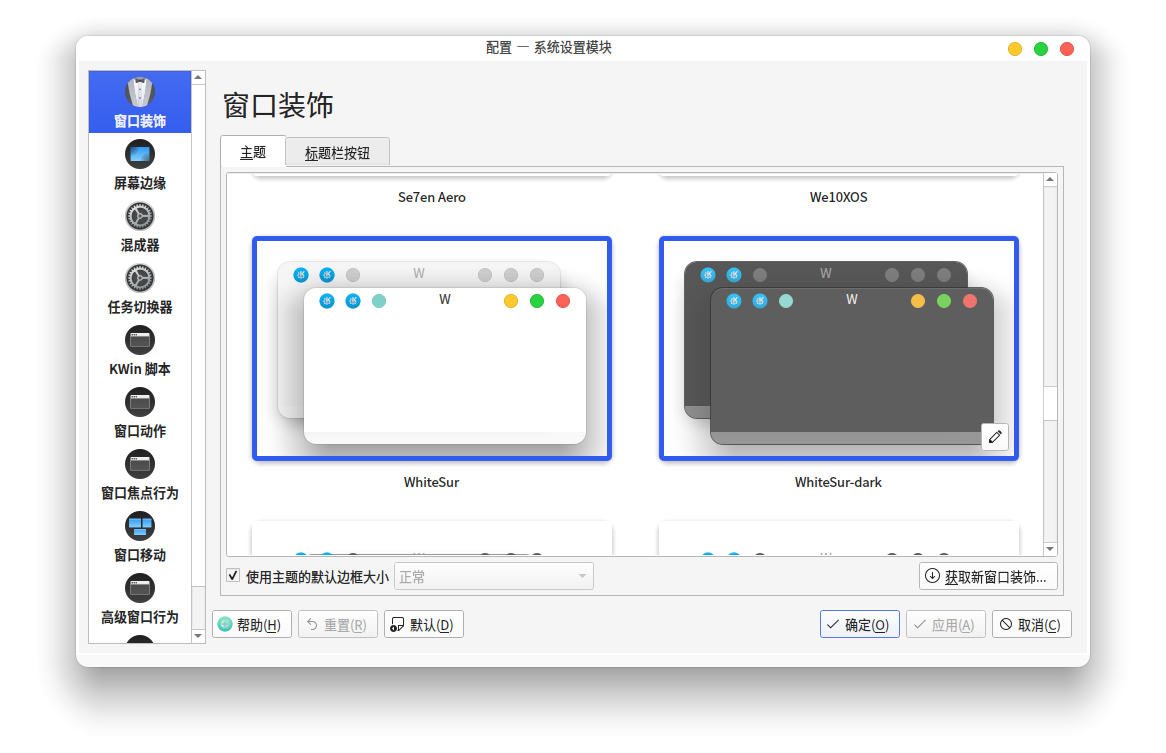Click the green maximize window button
This screenshot has width=1166, height=753.
[1041, 49]
